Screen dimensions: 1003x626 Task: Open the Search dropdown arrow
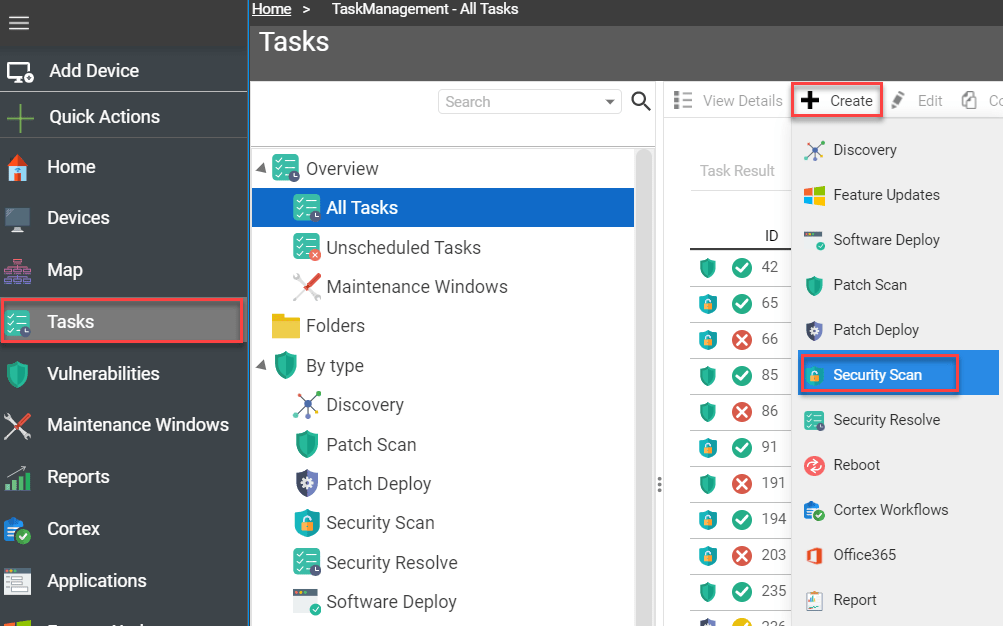(610, 102)
